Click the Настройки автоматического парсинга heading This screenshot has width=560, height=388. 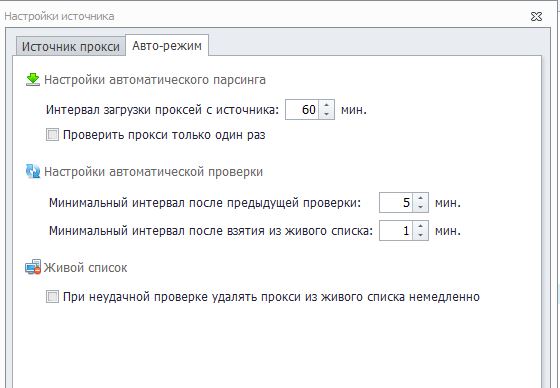coord(155,80)
